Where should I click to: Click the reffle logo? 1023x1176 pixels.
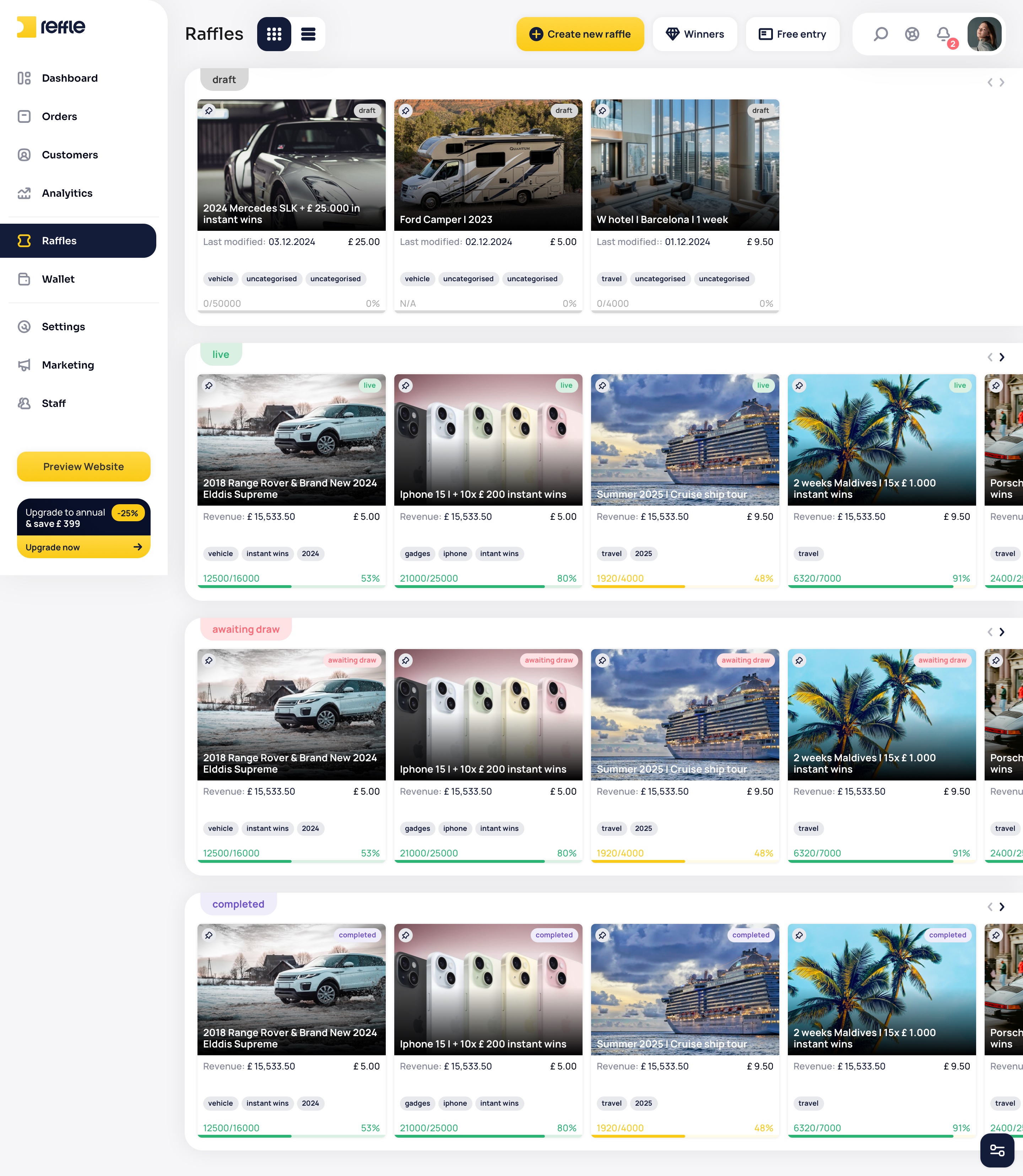[52, 27]
